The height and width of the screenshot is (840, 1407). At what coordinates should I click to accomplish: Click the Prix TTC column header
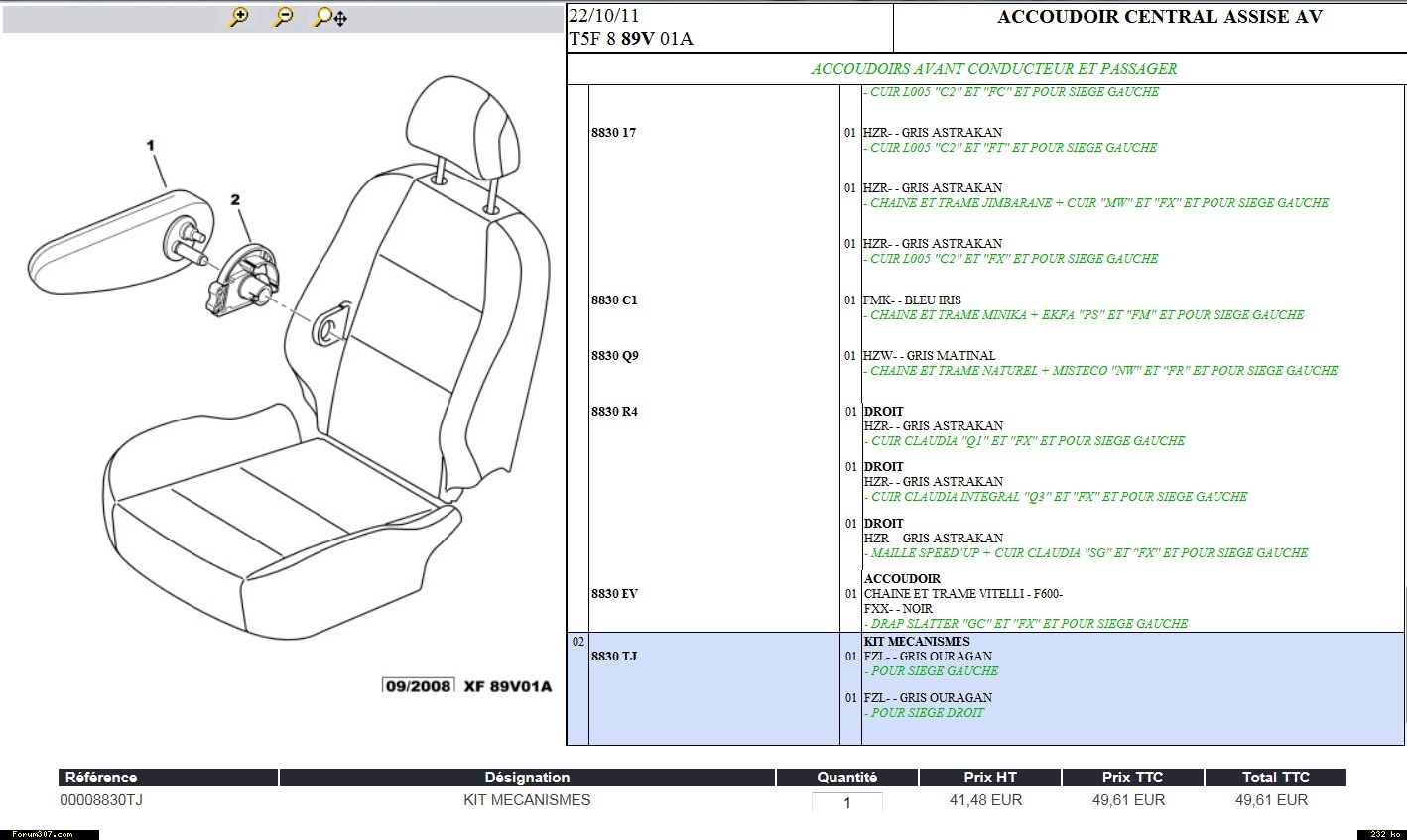(1132, 778)
